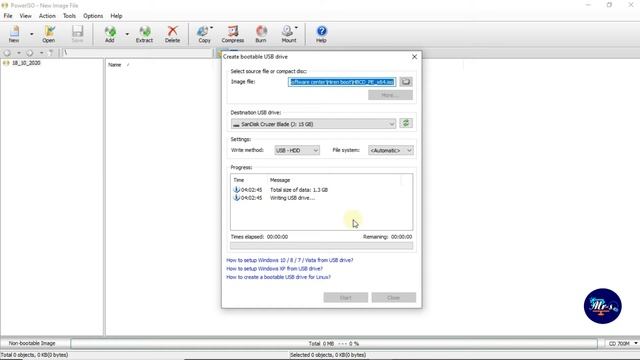Open Windows 10/8/7/Vista USB setup link
640x360 pixels.
click(x=290, y=260)
